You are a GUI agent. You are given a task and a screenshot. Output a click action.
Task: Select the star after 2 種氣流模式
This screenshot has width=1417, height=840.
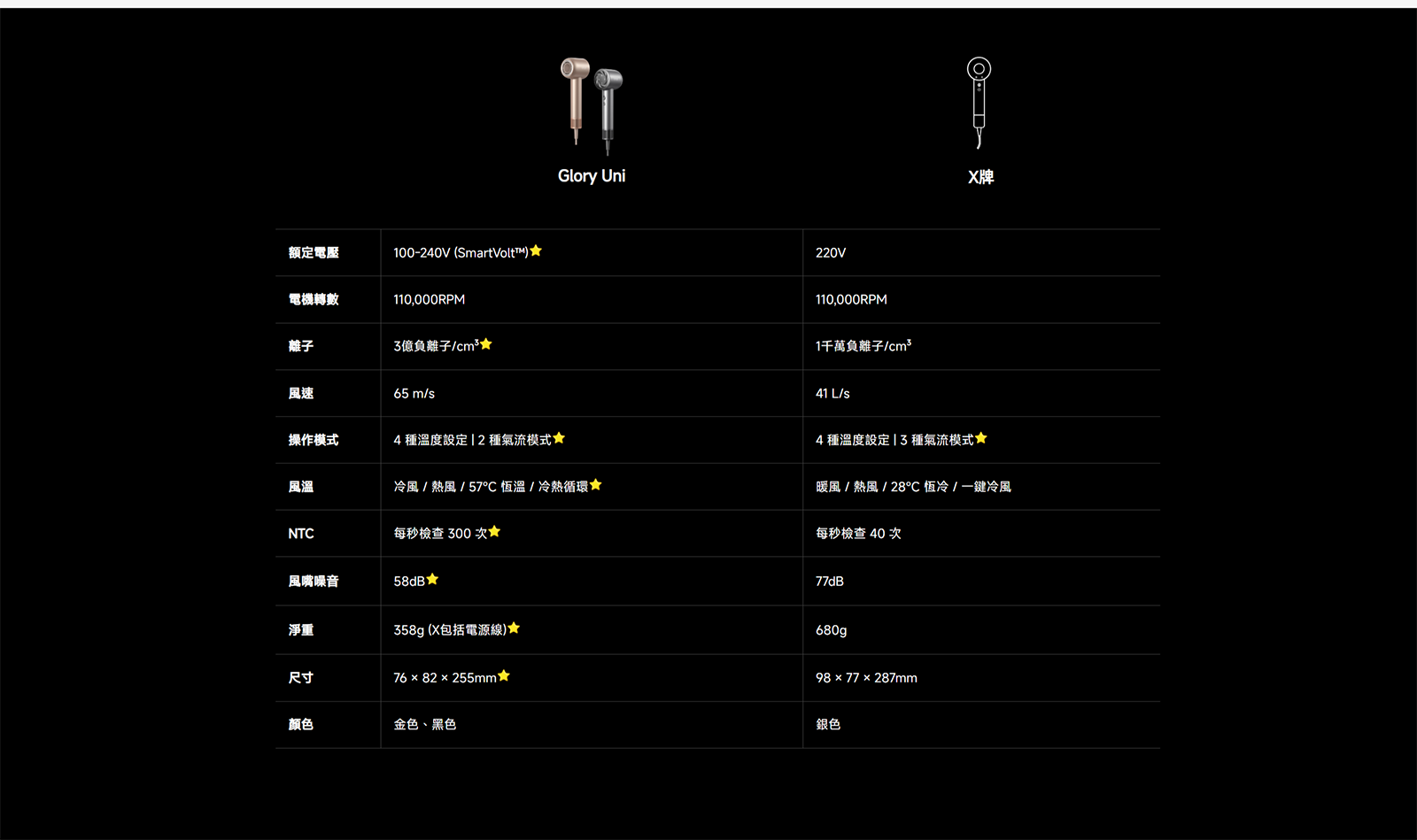click(x=559, y=437)
